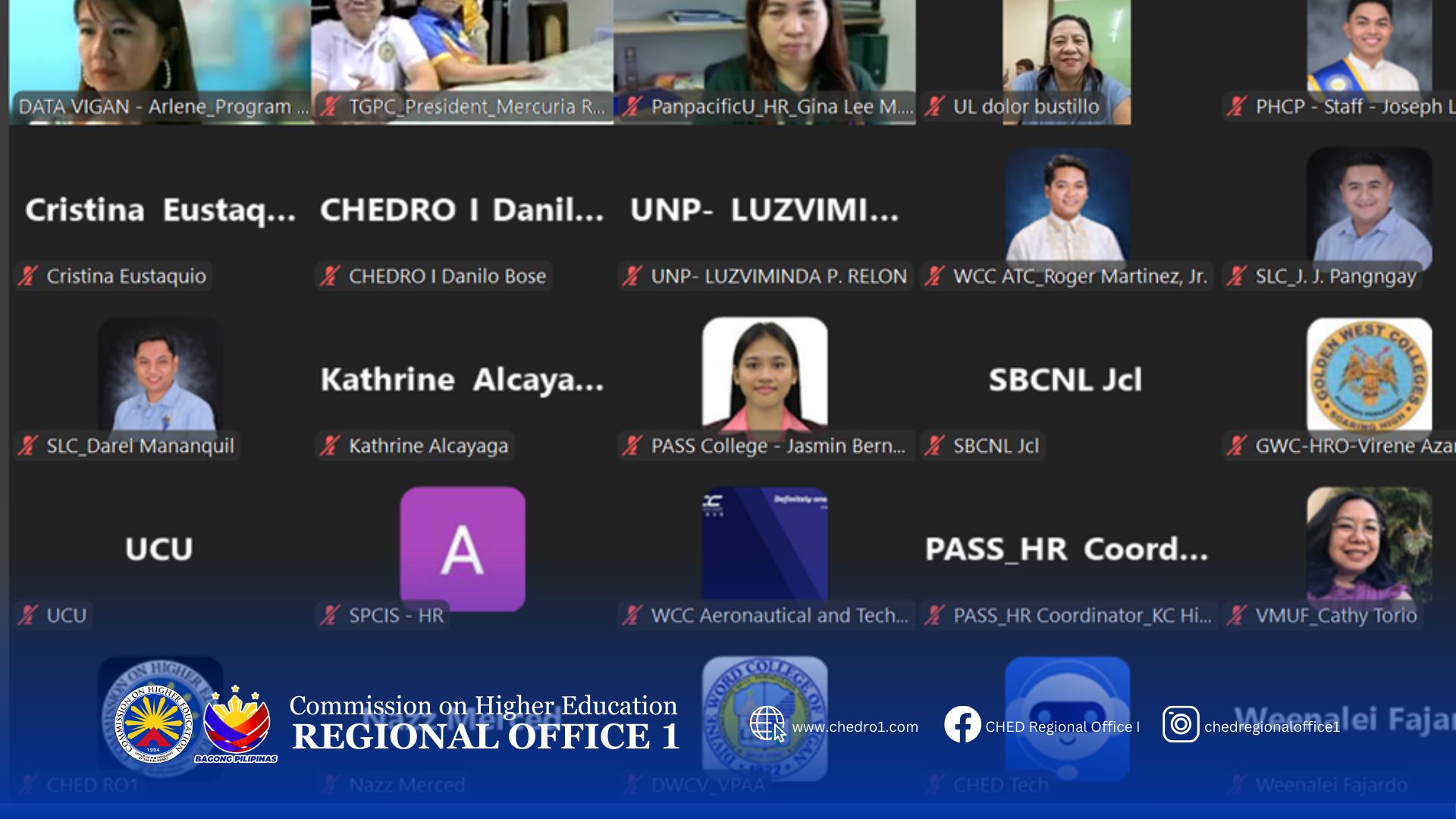1456x819 pixels.
Task: Click the muted mic icon beside PASS College - Jasmin
Action: (632, 446)
